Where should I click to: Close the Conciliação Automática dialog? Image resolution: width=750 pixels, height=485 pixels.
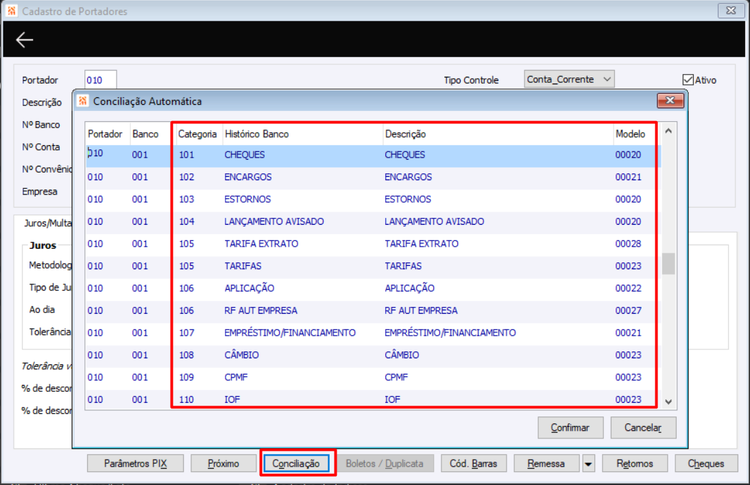point(670,100)
